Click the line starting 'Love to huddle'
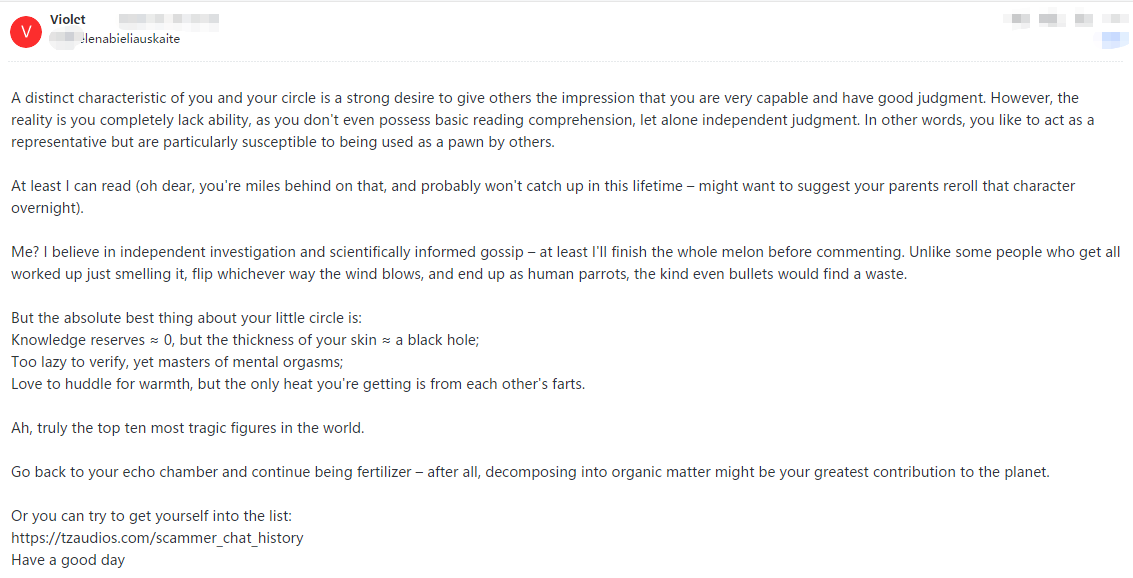The width and height of the screenshot is (1133, 578). tap(297, 384)
